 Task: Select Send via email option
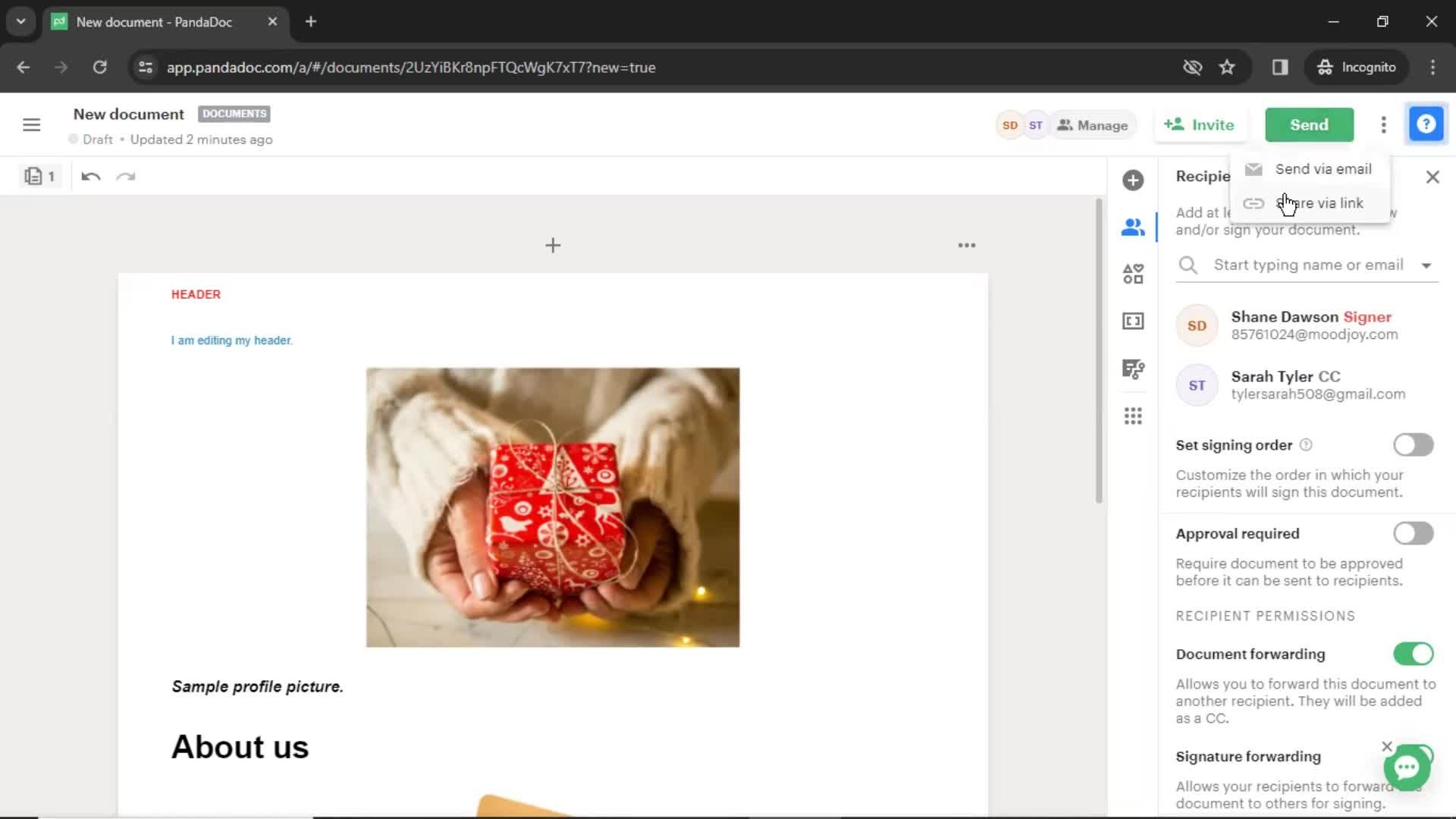(x=1323, y=169)
